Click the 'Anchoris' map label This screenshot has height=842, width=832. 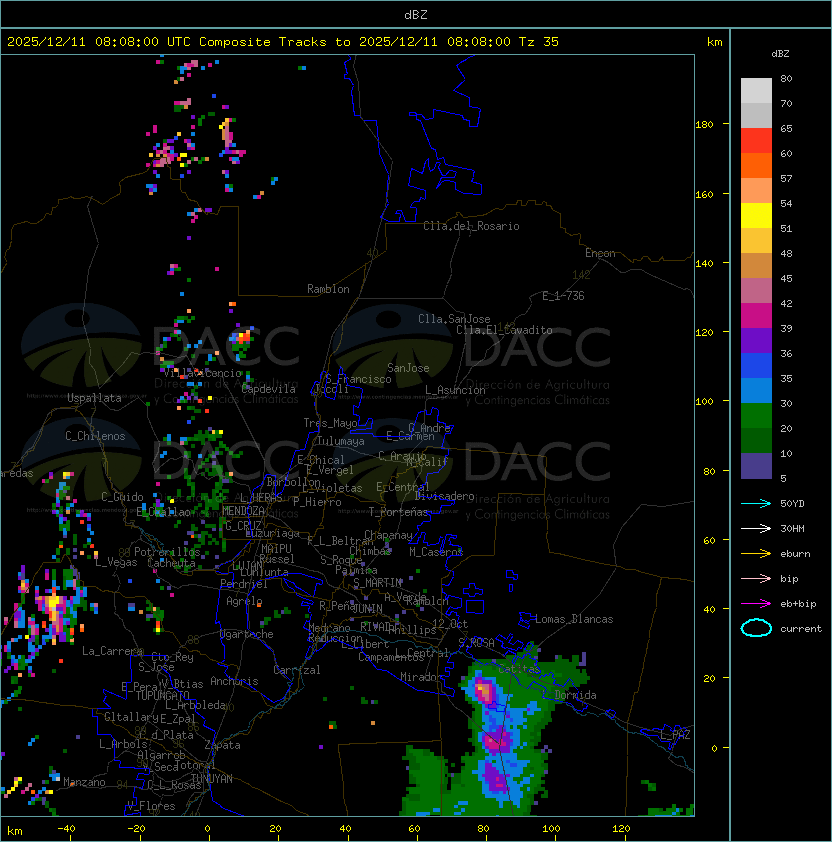(x=234, y=681)
